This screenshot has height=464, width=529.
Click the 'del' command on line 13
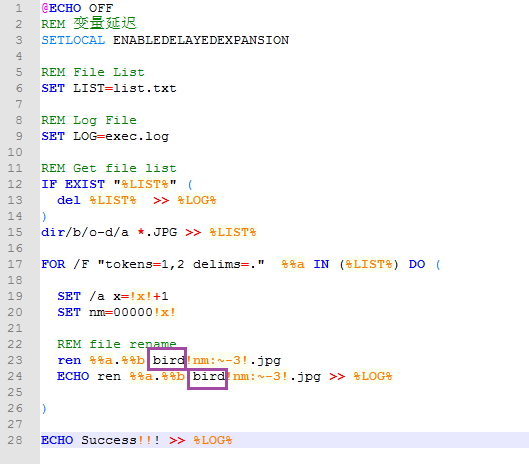click(69, 200)
